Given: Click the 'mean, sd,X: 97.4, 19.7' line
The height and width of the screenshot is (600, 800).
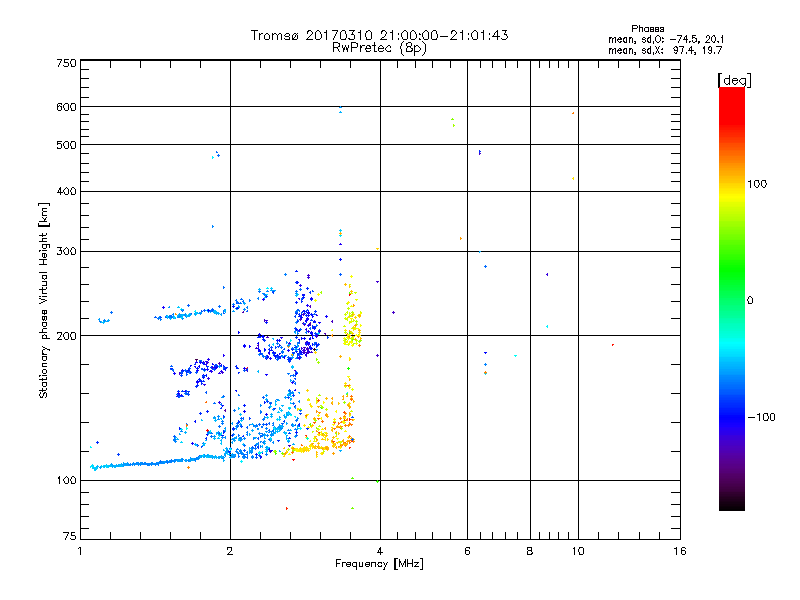Looking at the screenshot, I should pyautogui.click(x=665, y=50).
